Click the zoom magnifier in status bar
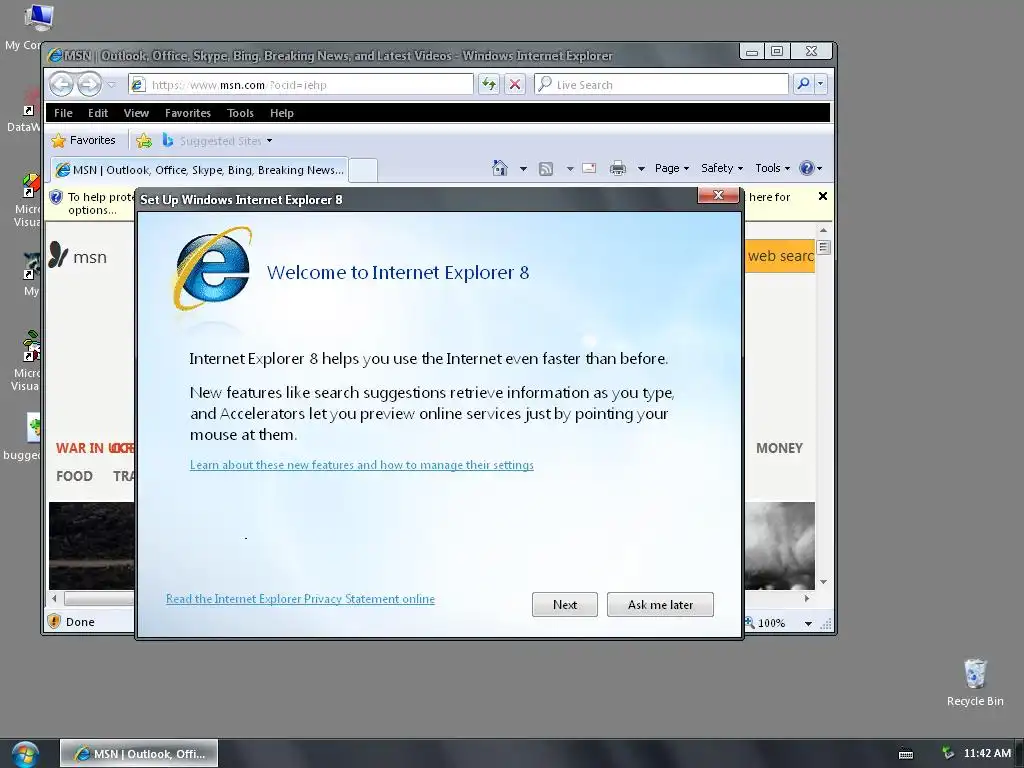 [750, 622]
